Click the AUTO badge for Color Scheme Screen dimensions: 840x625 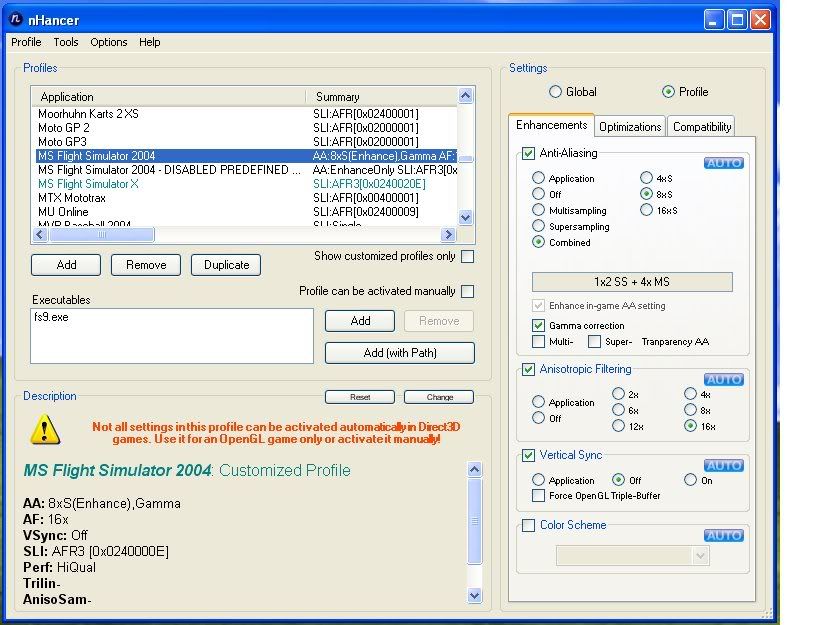click(724, 536)
